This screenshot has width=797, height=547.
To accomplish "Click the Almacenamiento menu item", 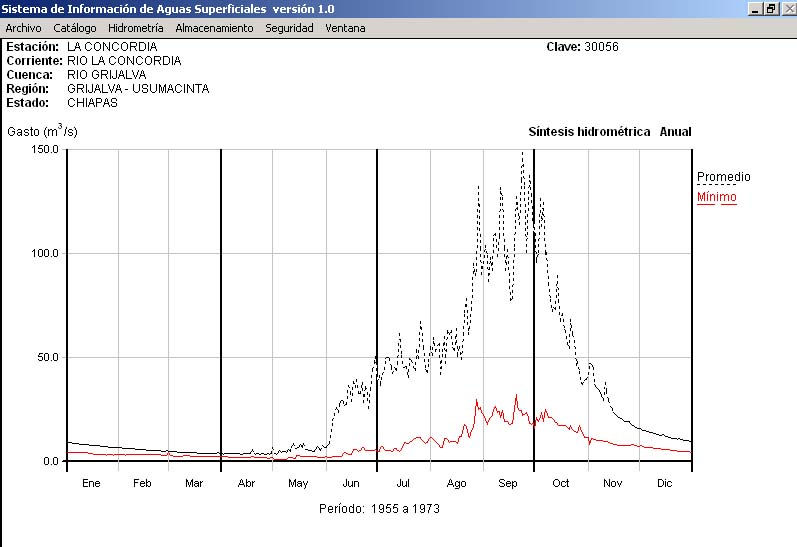I will [x=214, y=28].
